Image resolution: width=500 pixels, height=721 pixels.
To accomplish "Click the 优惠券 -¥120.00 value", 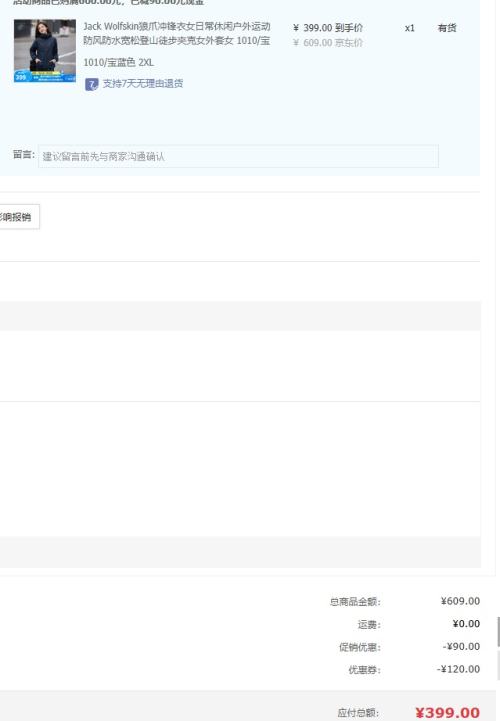I will click(458, 669).
